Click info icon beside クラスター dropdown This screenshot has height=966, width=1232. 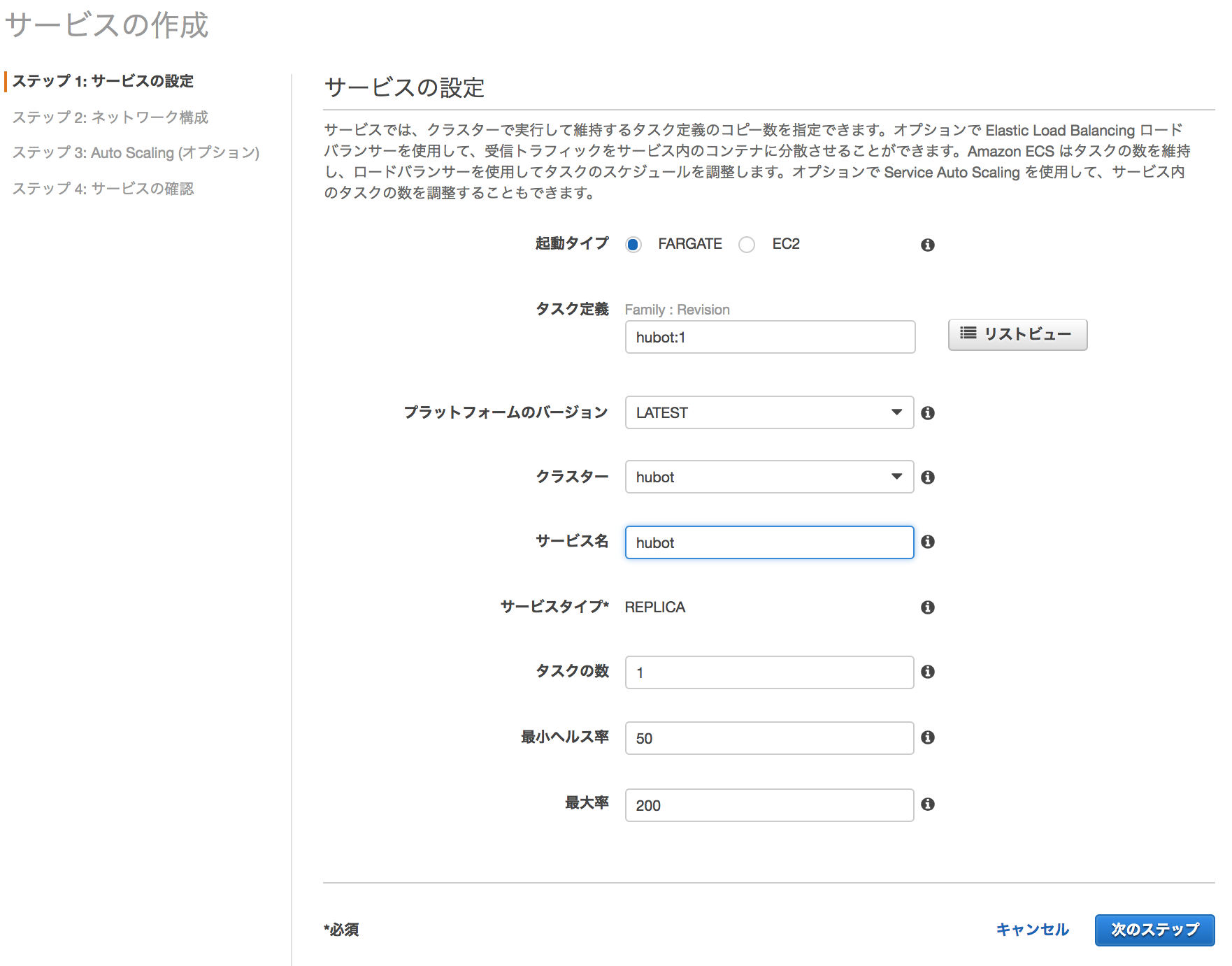927,477
